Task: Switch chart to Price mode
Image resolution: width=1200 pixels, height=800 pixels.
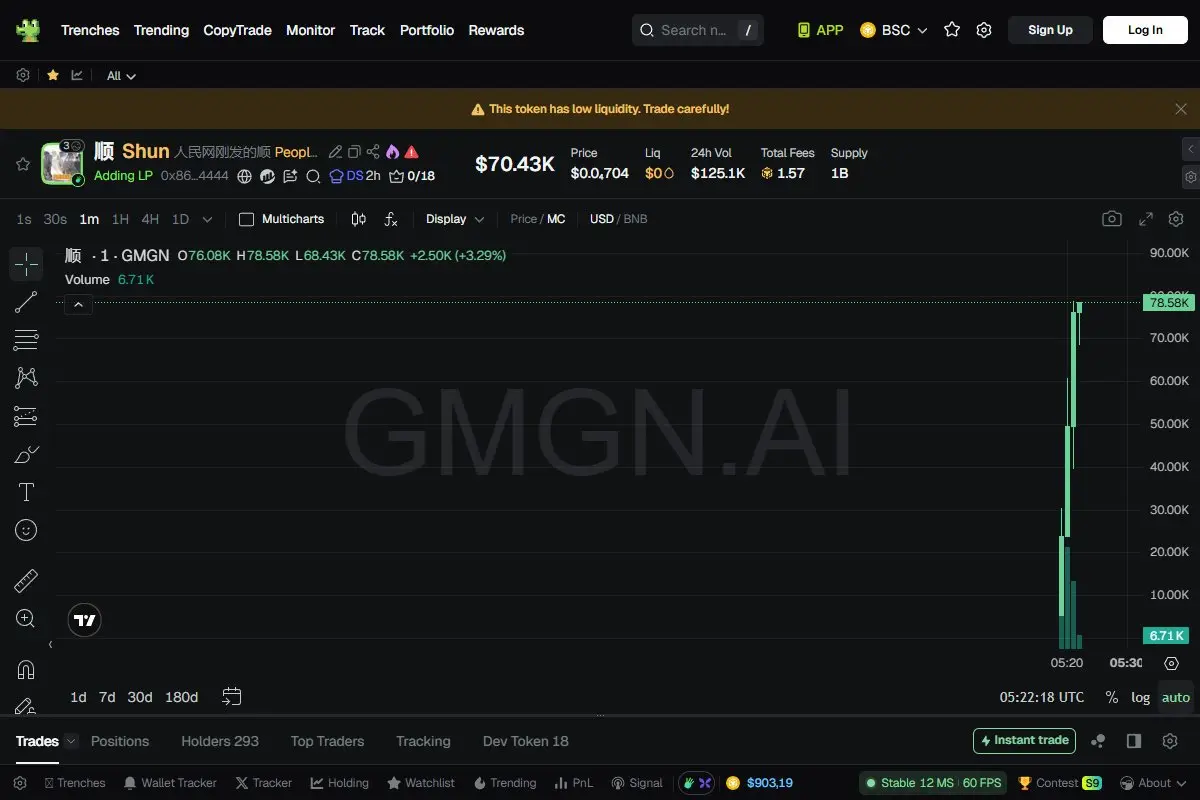Action: 523,219
